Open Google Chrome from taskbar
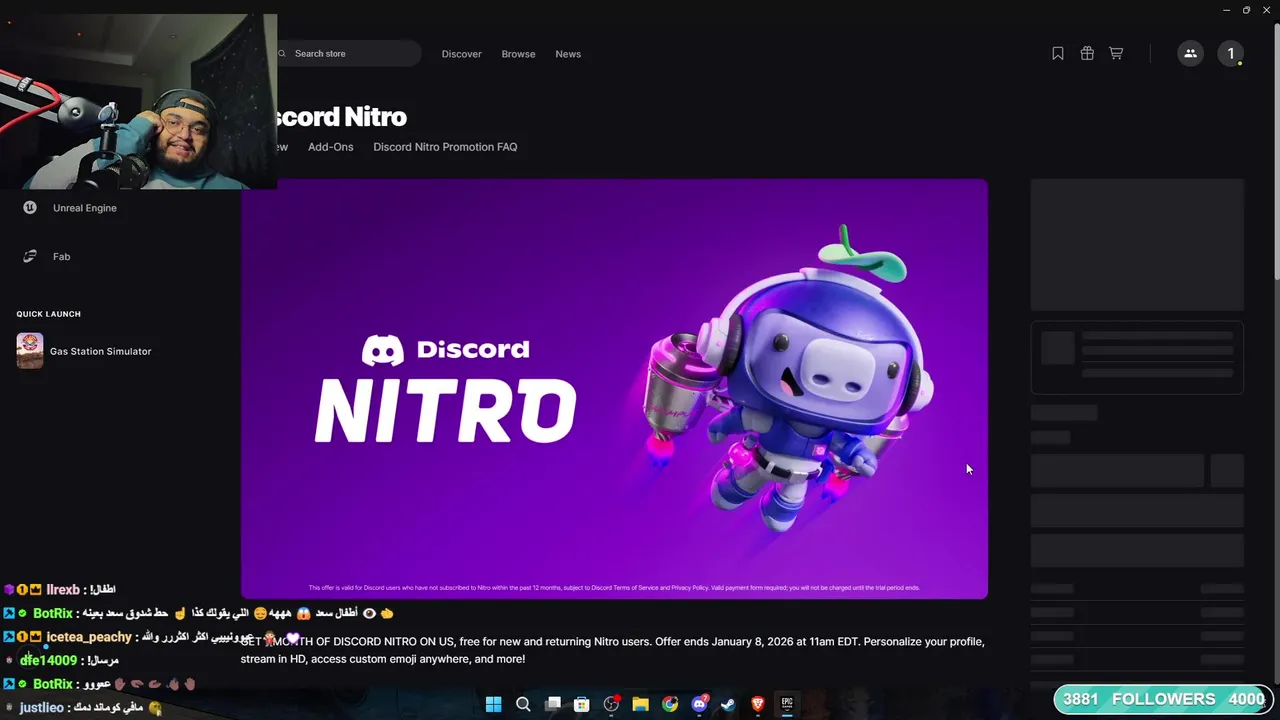The height and width of the screenshot is (720, 1280). (670, 704)
